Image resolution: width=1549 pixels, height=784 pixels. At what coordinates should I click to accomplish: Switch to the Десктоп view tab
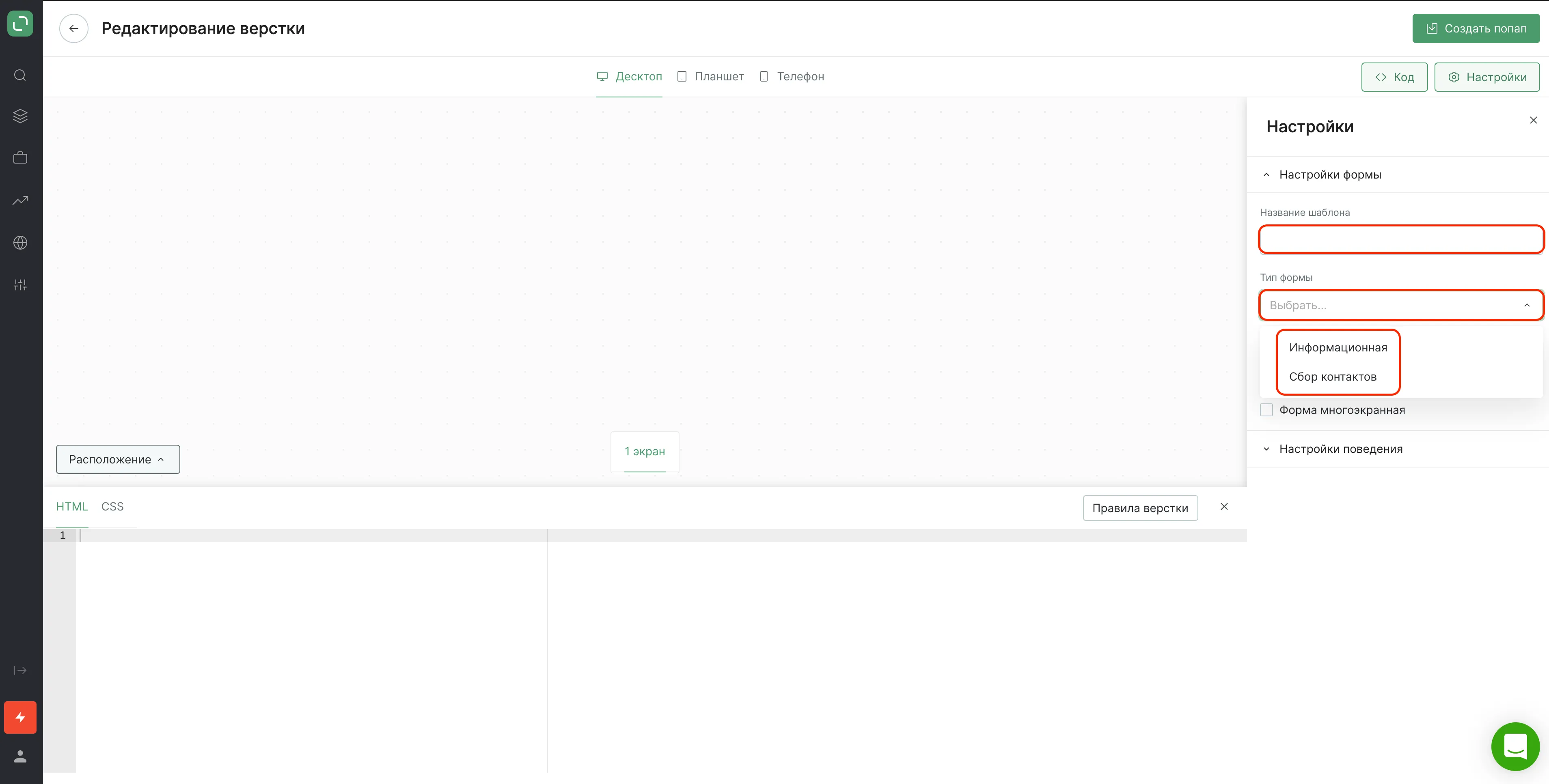click(629, 76)
